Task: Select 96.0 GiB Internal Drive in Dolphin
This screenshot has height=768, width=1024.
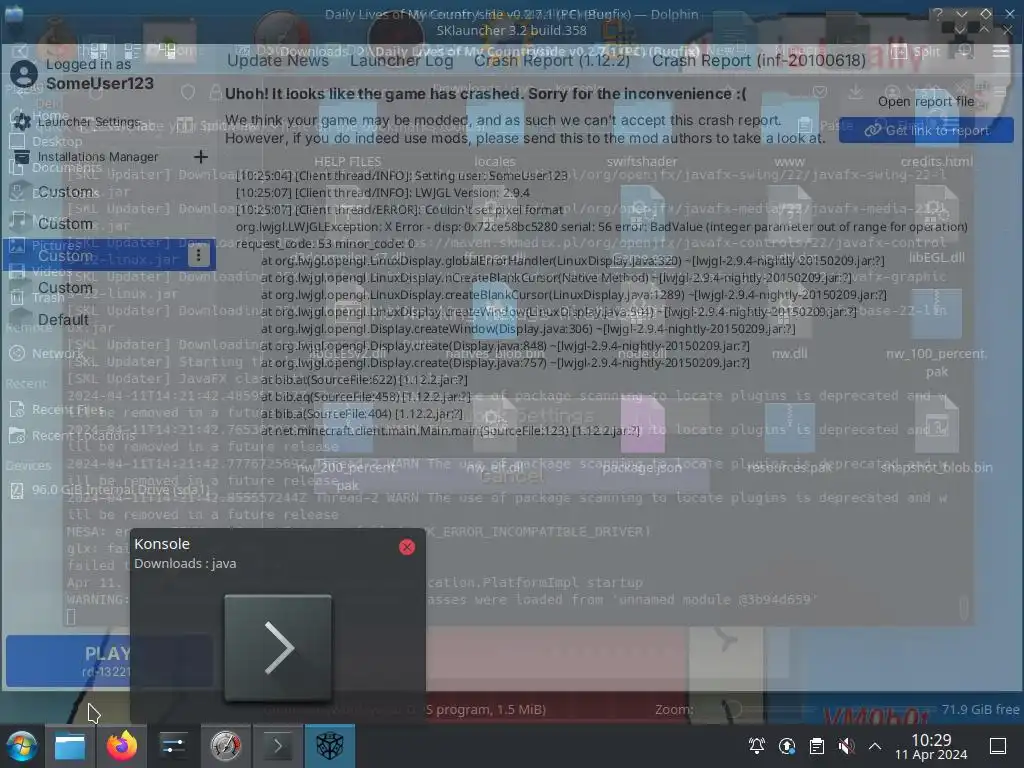Action: [x=110, y=490]
